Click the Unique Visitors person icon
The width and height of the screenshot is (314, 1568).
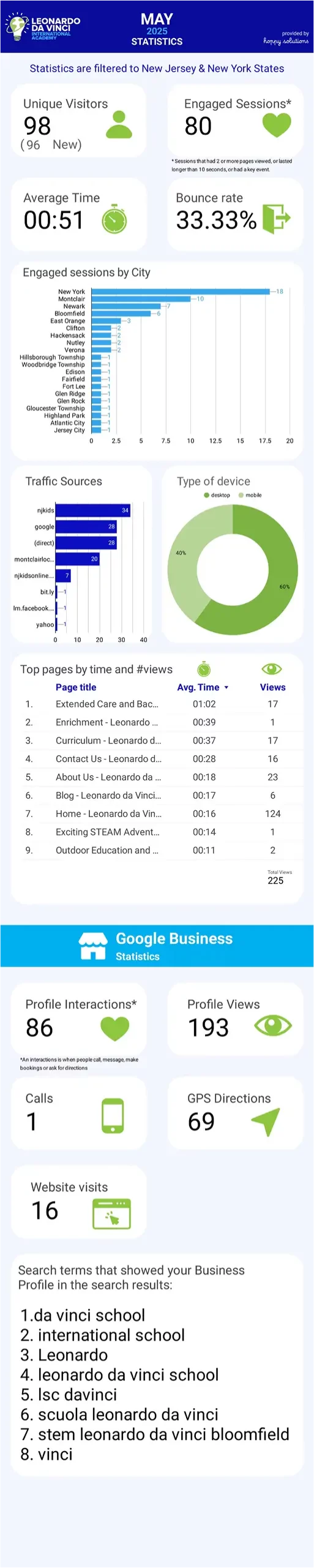(119, 124)
